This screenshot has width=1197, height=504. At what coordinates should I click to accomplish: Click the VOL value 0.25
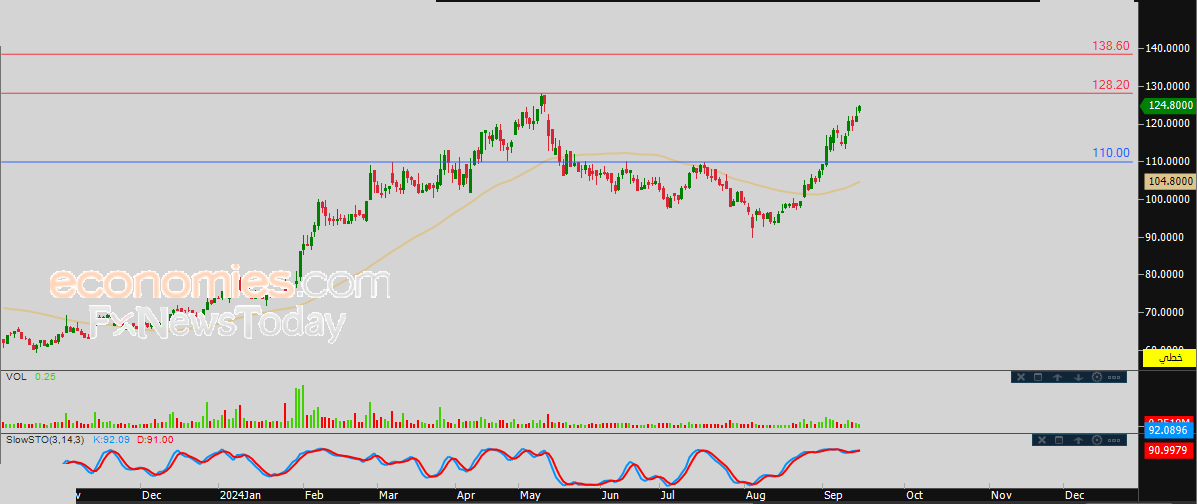coord(45,376)
